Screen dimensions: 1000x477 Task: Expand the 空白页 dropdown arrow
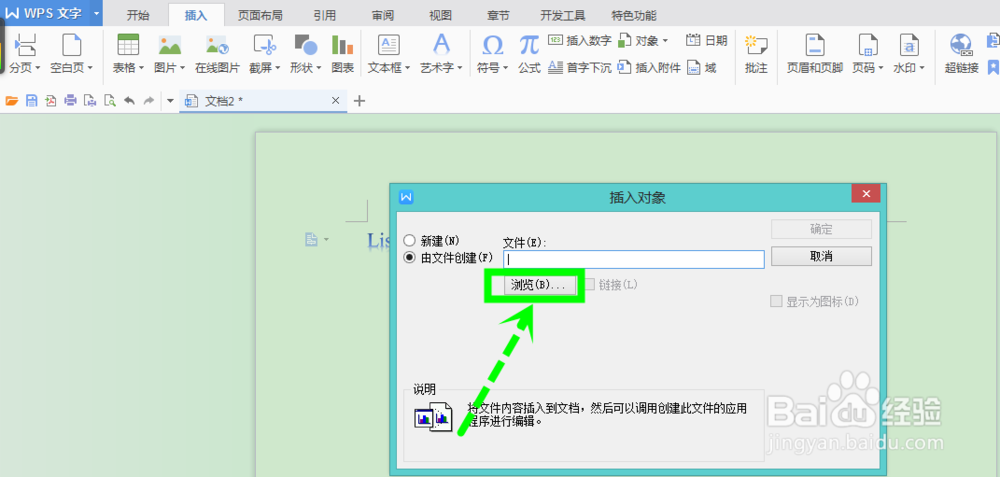(90, 68)
